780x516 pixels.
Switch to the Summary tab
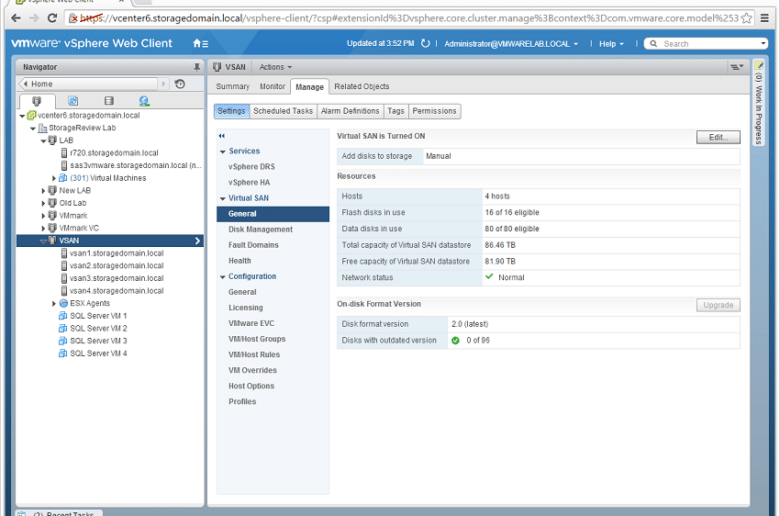pyautogui.click(x=232, y=86)
